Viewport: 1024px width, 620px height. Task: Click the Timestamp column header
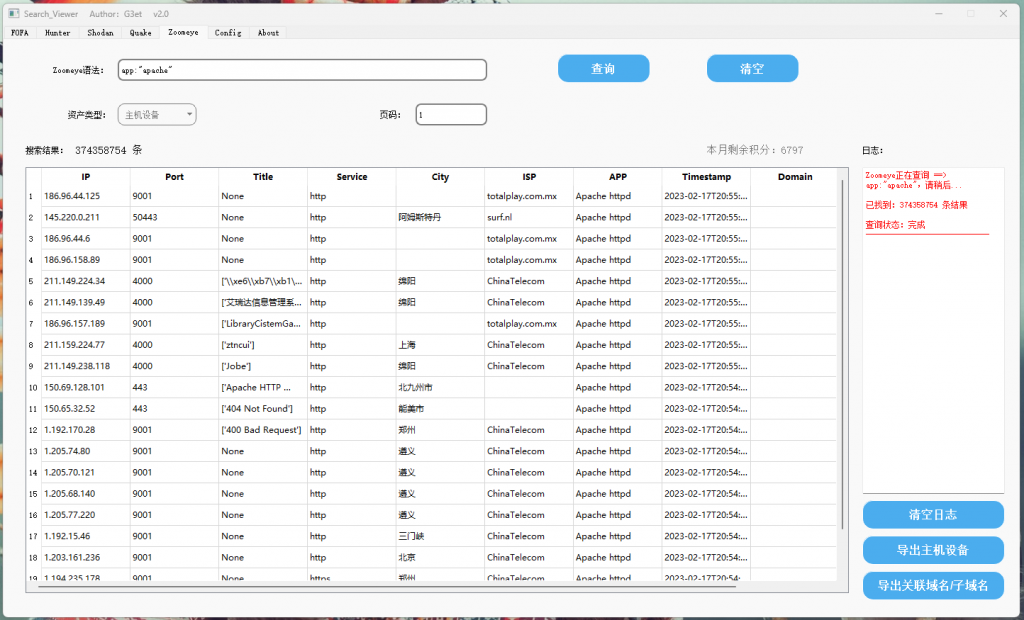pyautogui.click(x=706, y=177)
